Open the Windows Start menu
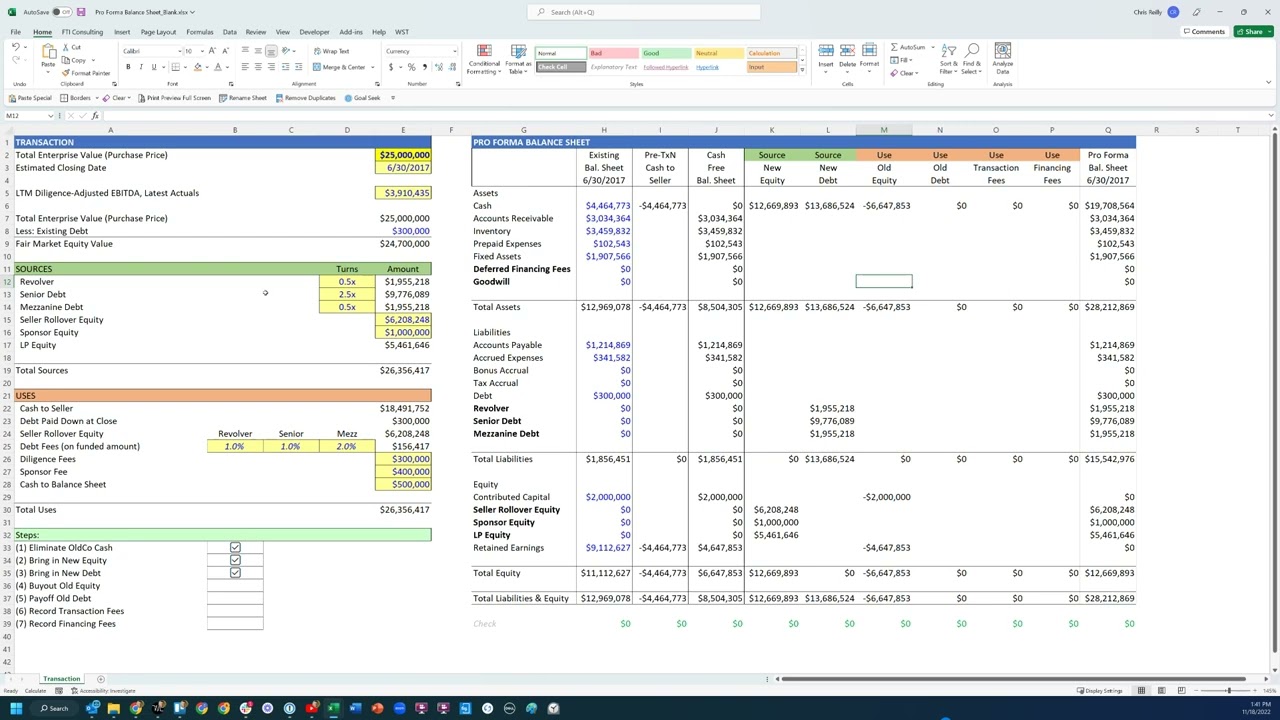This screenshot has width=1280, height=720. point(15,709)
